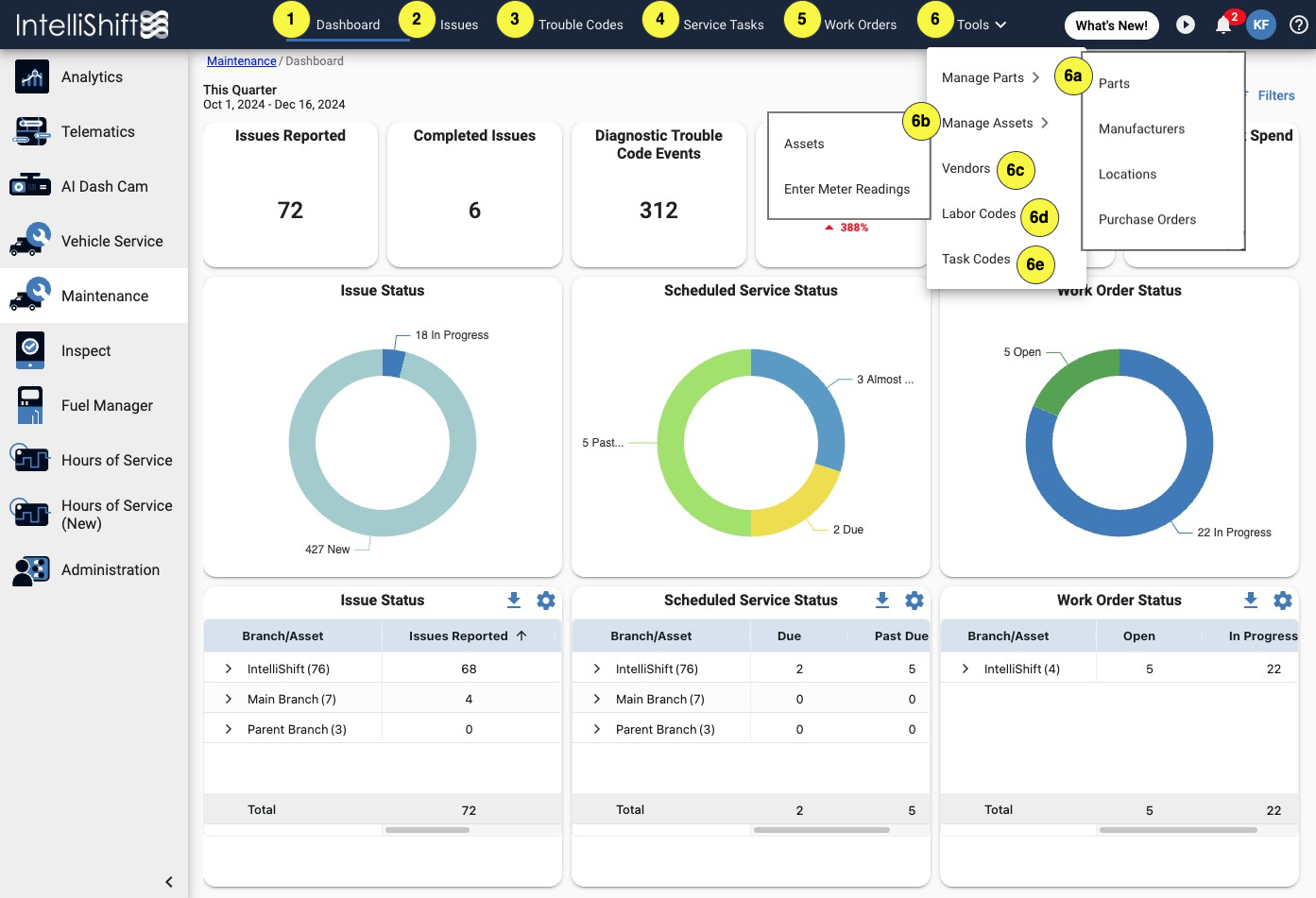Image resolution: width=1316 pixels, height=898 pixels.
Task: Open the Fuel Manager icon
Action: coord(30,405)
